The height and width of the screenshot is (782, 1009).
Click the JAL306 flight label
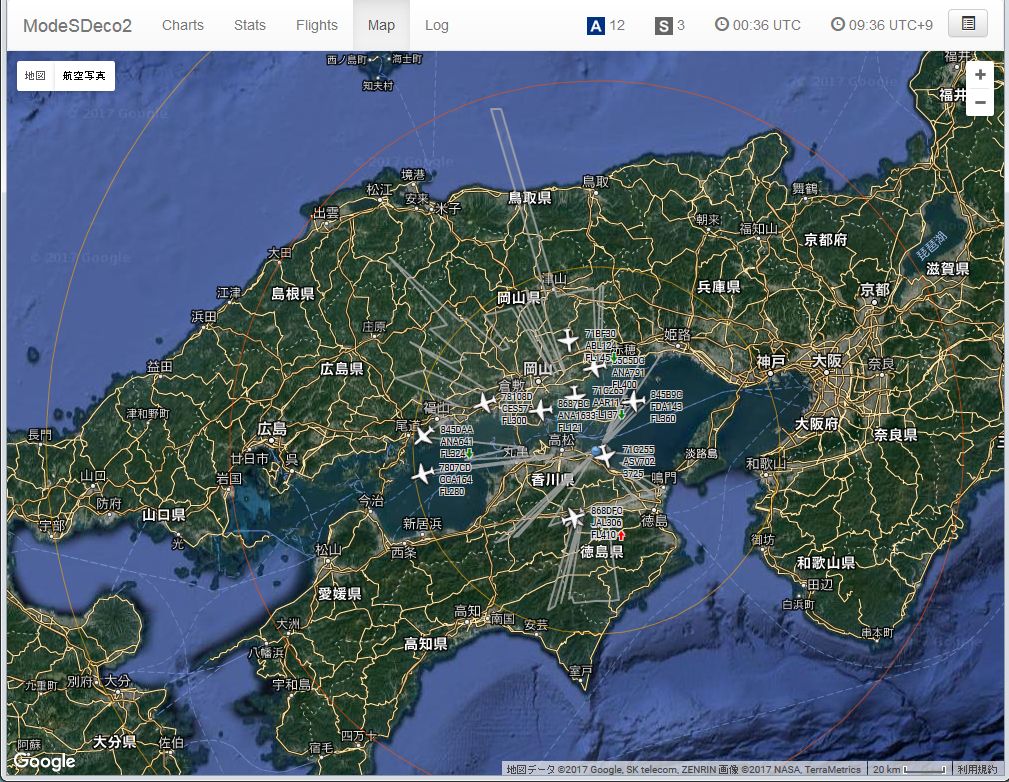[x=606, y=523]
